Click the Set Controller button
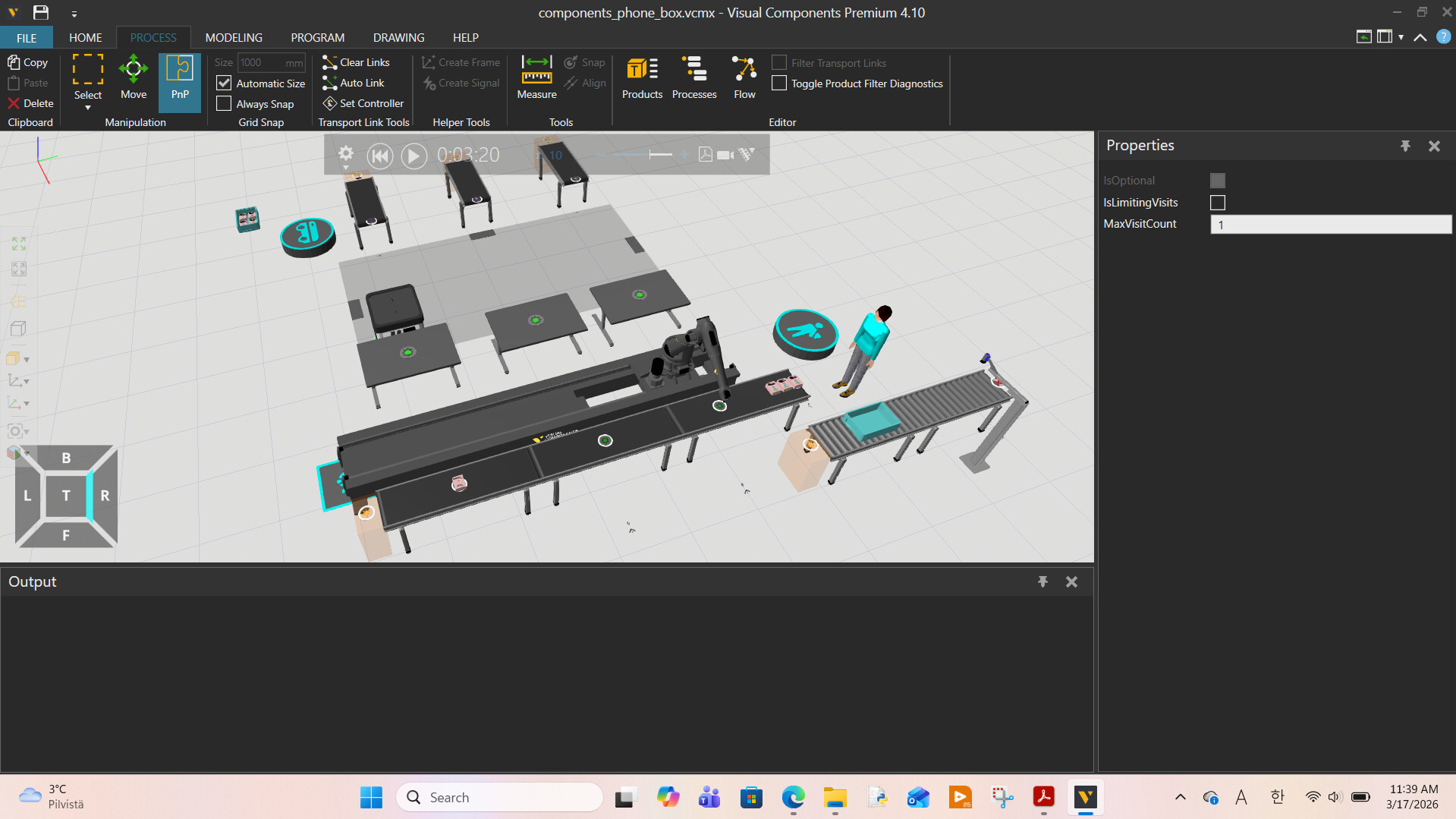 tap(363, 103)
